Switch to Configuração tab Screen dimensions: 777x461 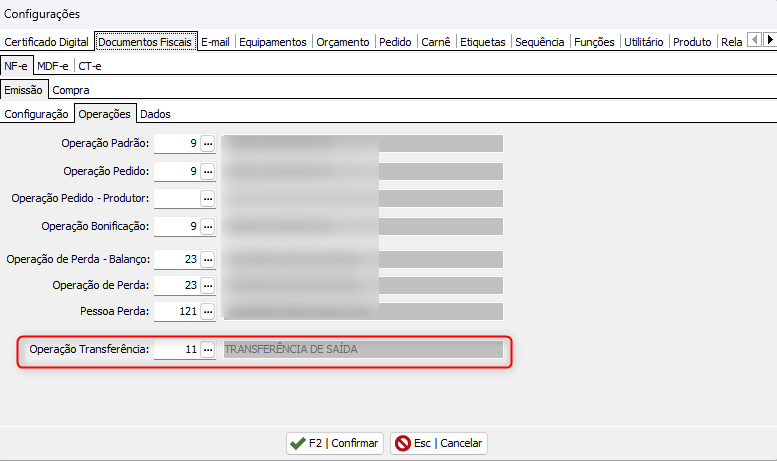pos(37,114)
